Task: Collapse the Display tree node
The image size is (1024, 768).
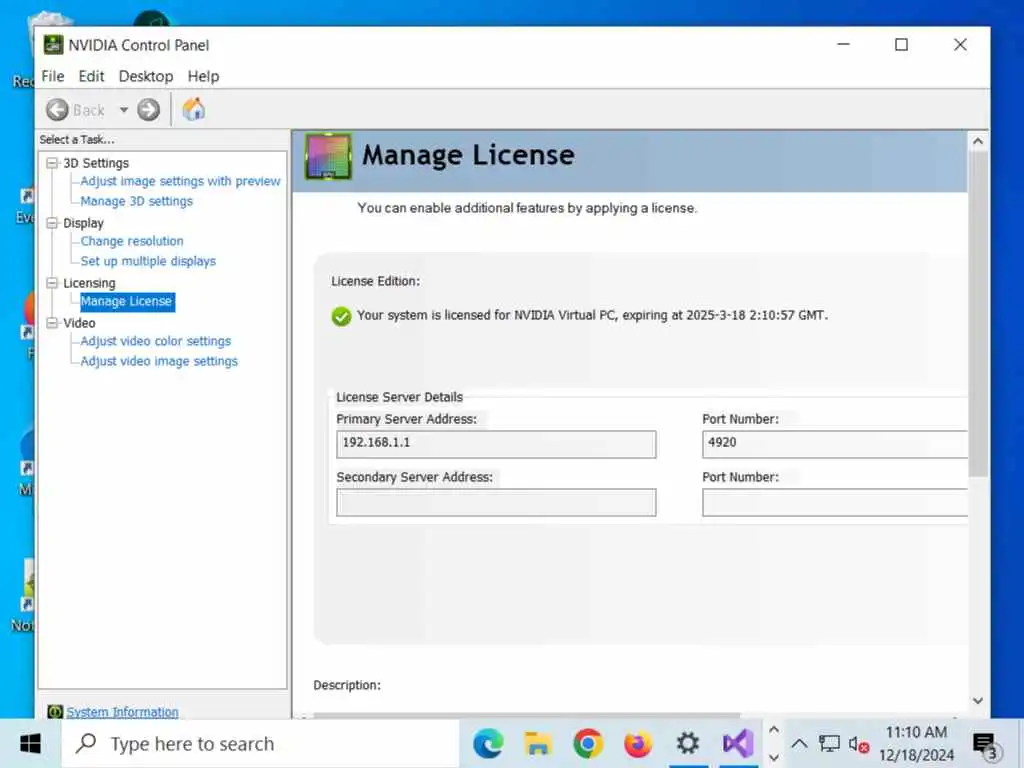Action: (52, 223)
